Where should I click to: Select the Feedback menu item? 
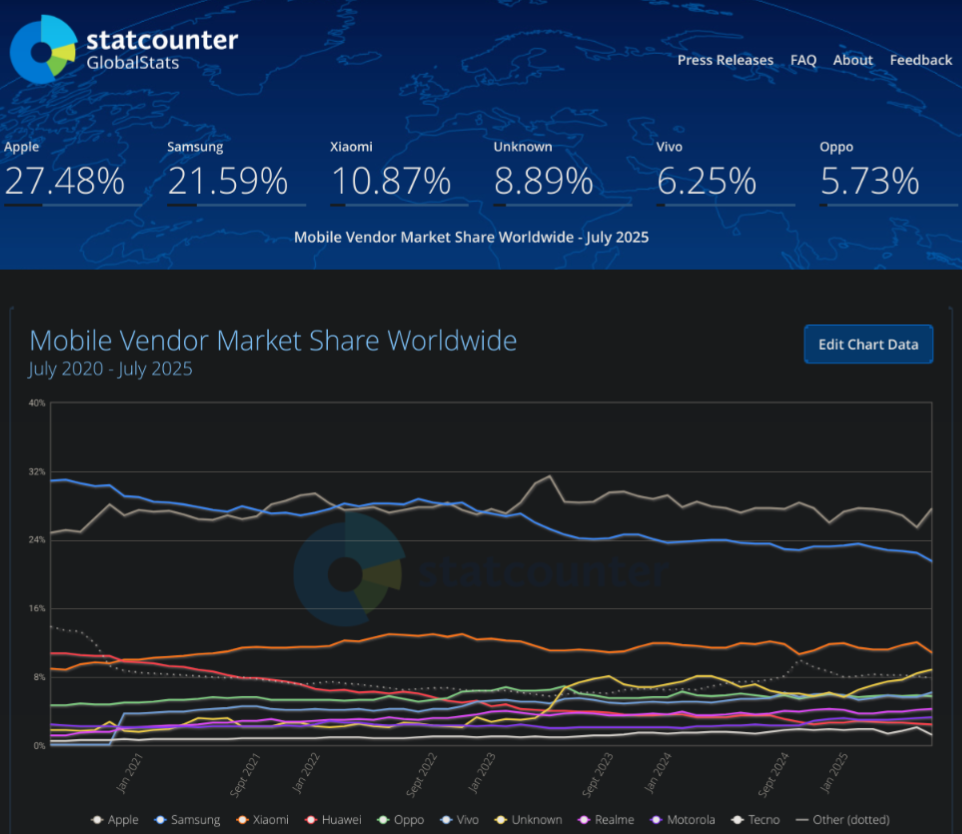pyautogui.click(x=921, y=60)
